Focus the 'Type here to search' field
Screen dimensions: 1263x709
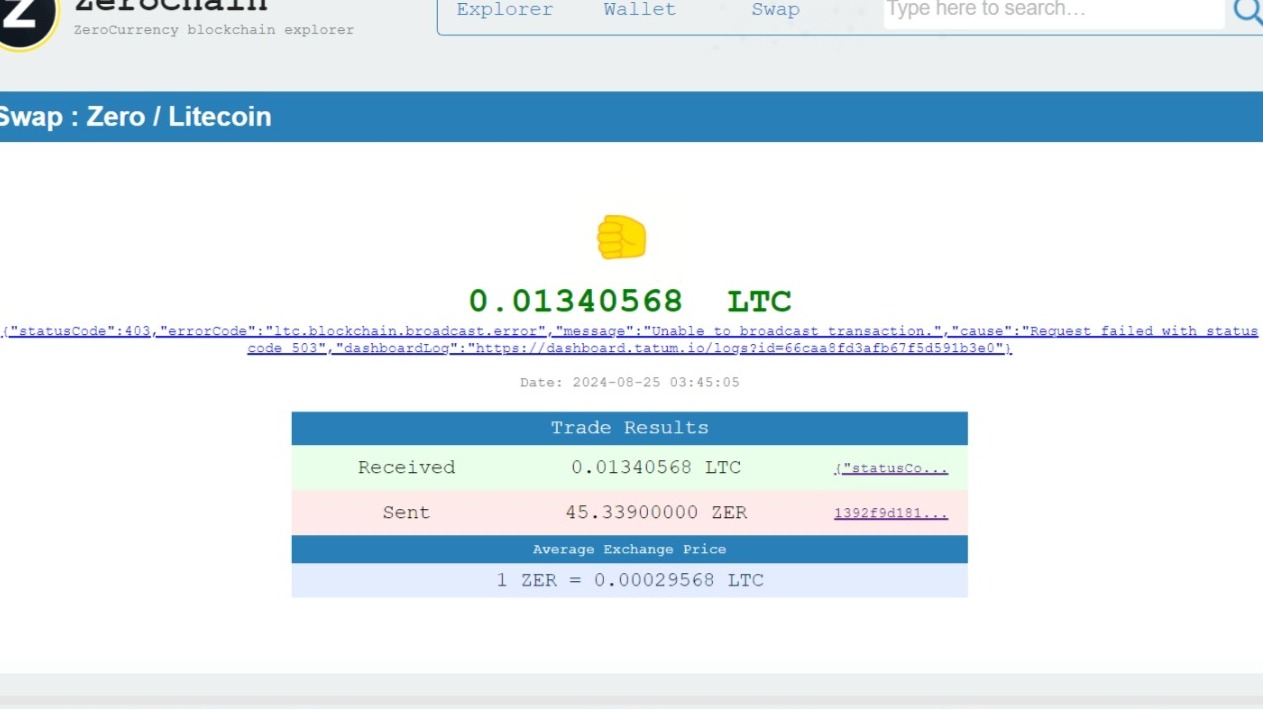point(1054,12)
